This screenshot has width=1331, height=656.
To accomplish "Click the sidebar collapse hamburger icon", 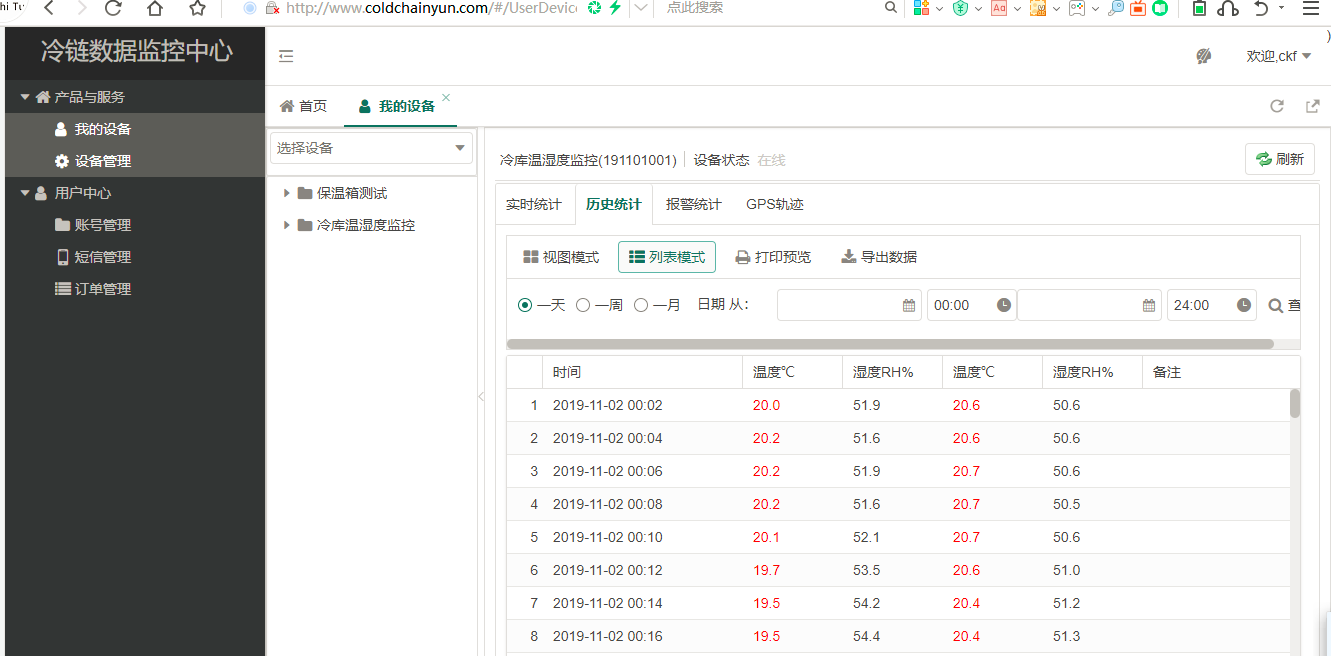I will click(x=286, y=56).
